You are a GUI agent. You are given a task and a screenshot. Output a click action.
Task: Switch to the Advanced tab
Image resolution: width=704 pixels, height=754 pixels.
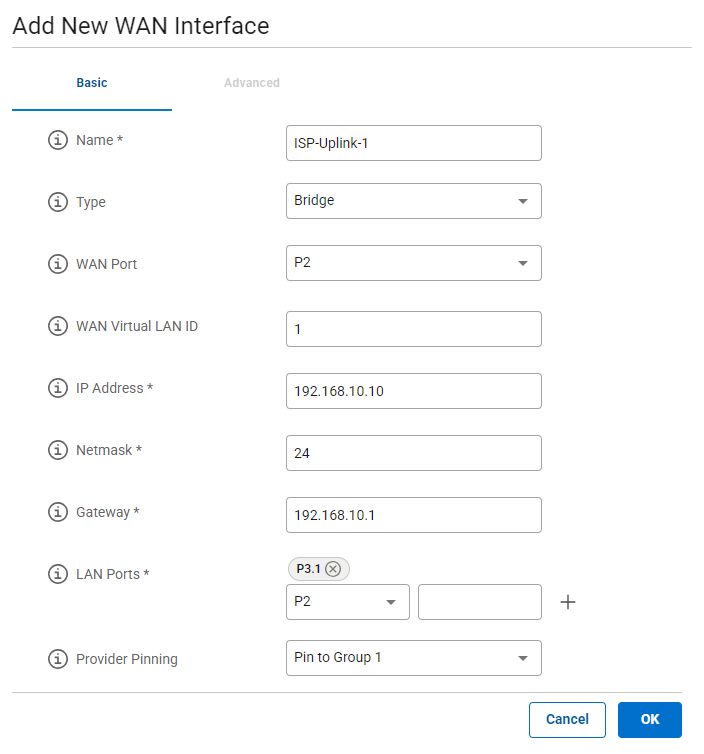[252, 83]
